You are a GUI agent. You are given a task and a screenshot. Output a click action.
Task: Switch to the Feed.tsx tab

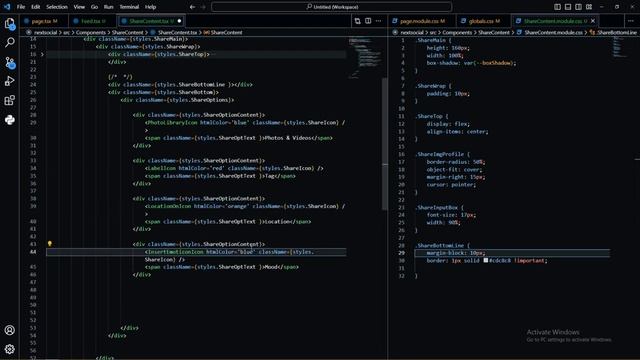click(x=93, y=21)
